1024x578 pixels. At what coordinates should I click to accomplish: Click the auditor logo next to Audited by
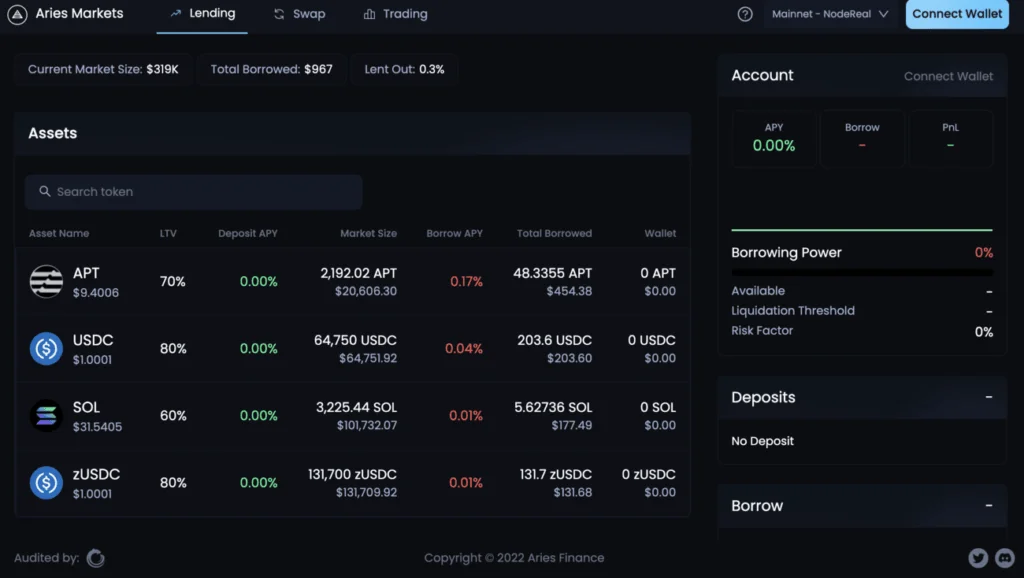pos(96,558)
